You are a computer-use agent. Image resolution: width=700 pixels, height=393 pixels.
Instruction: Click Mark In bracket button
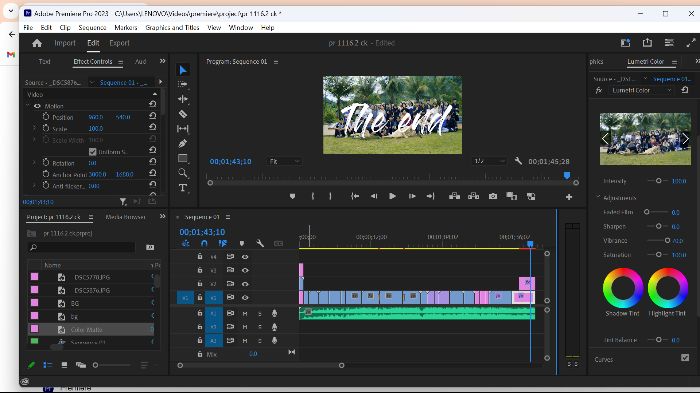pyautogui.click(x=312, y=196)
